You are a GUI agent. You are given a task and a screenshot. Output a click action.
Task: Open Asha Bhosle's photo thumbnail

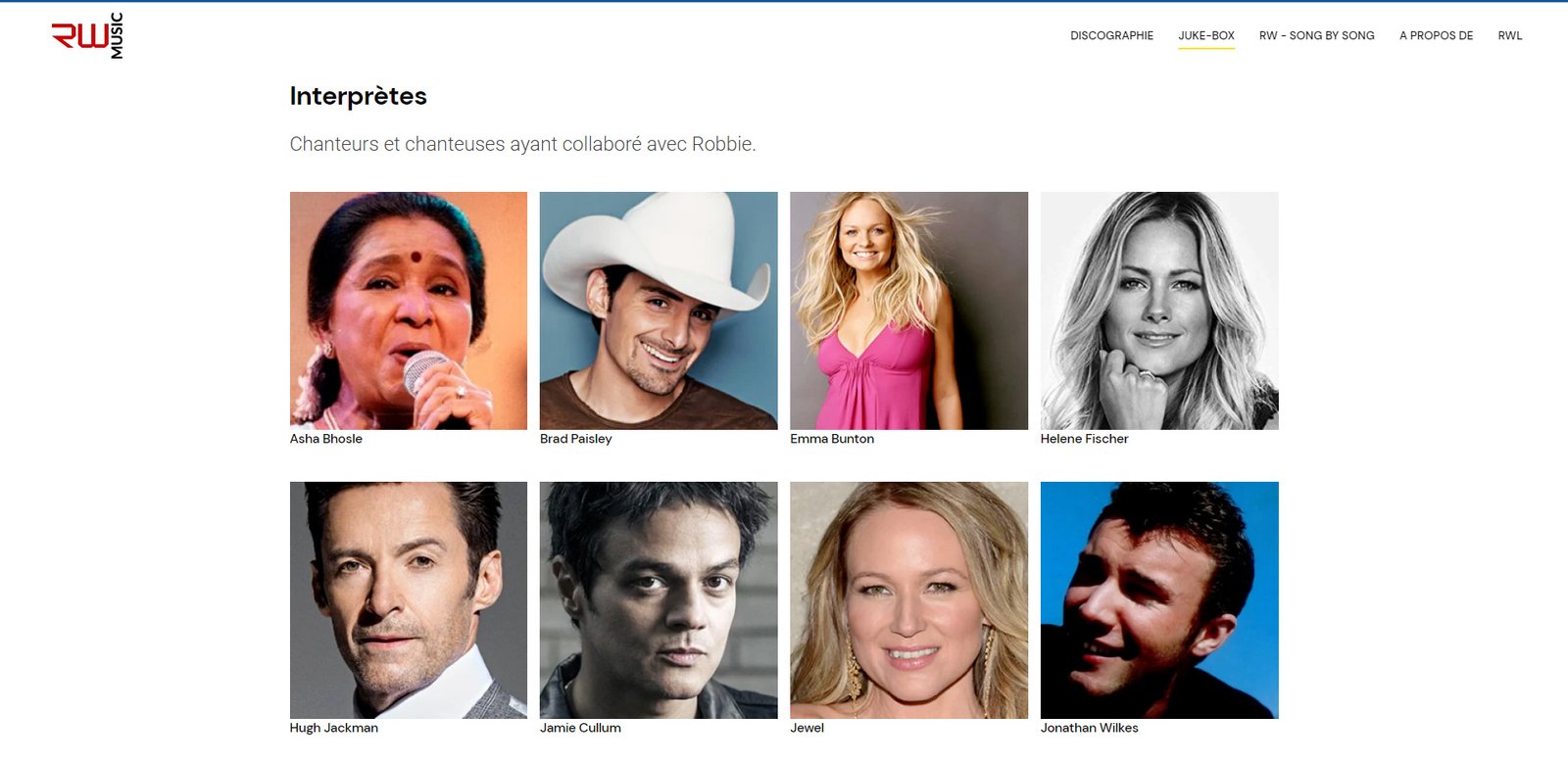pos(409,311)
